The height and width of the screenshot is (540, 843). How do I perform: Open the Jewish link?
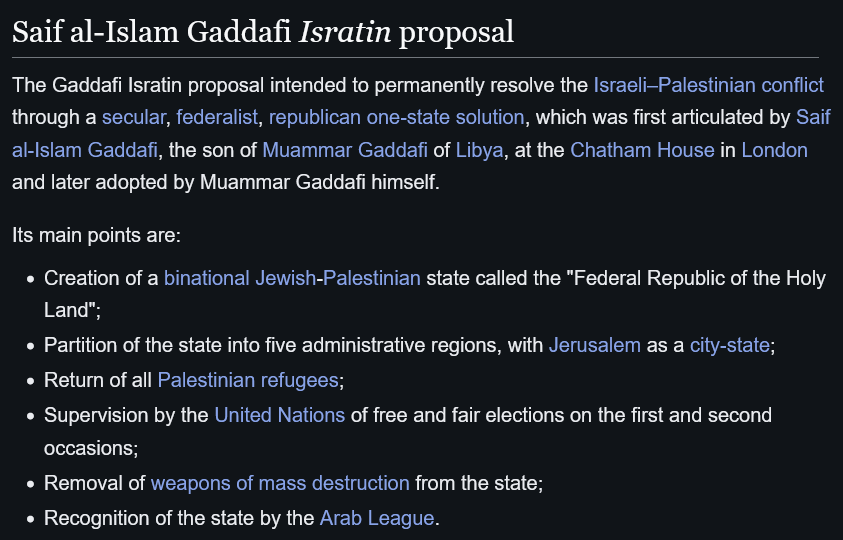coord(285,278)
